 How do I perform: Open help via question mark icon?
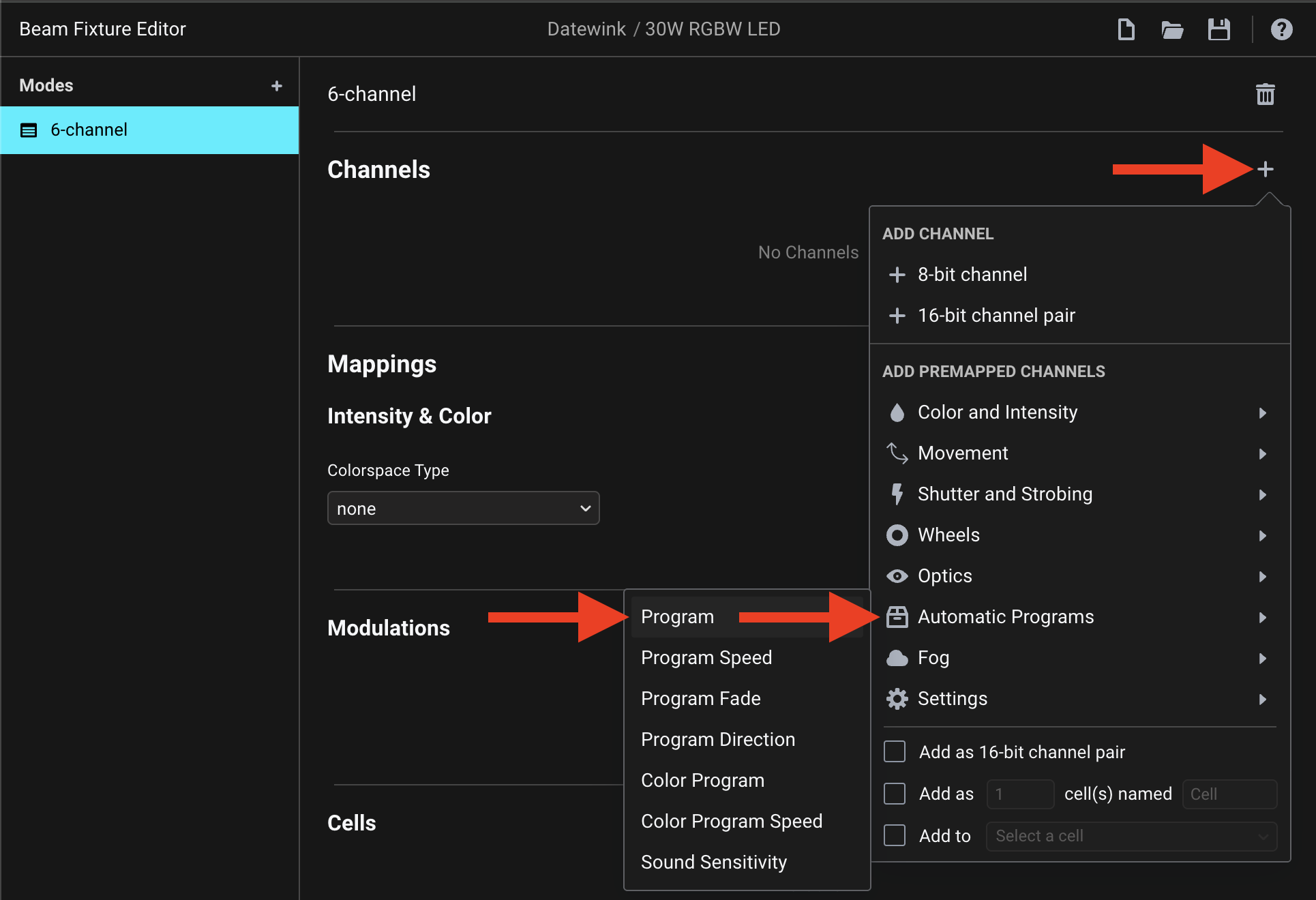click(1281, 29)
